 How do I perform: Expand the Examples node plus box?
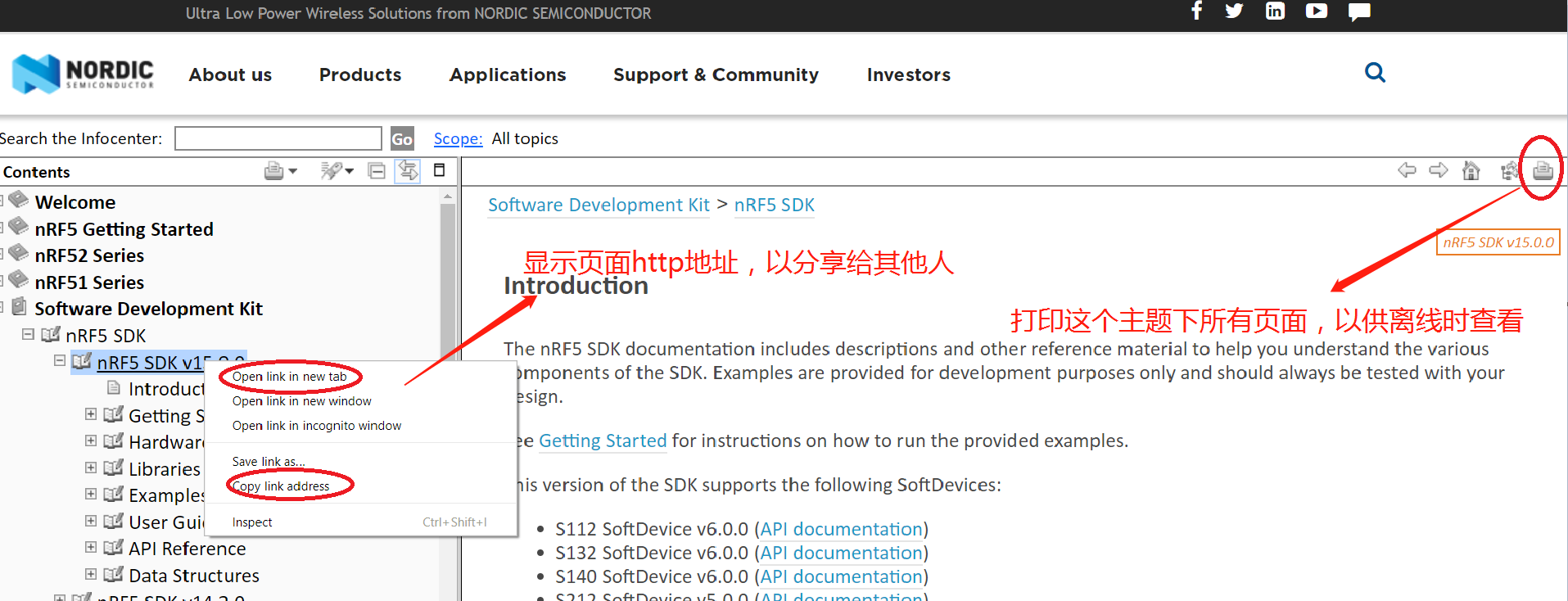(x=91, y=494)
